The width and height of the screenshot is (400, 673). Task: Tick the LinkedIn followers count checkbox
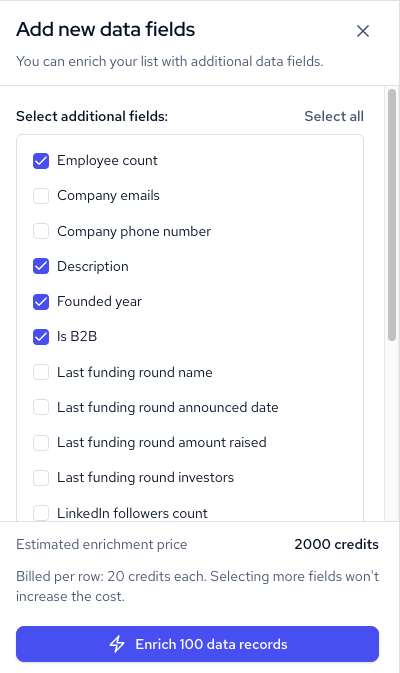point(41,513)
